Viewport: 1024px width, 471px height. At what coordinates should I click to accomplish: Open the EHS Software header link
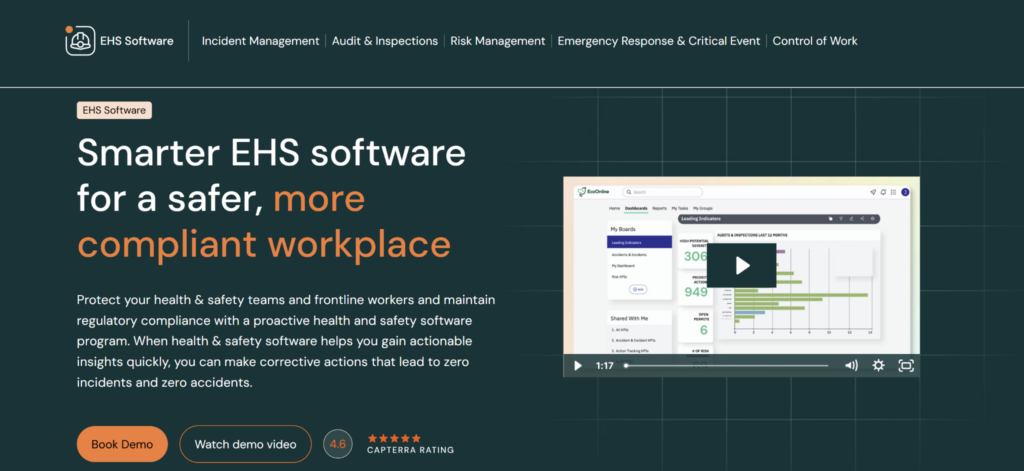click(136, 41)
